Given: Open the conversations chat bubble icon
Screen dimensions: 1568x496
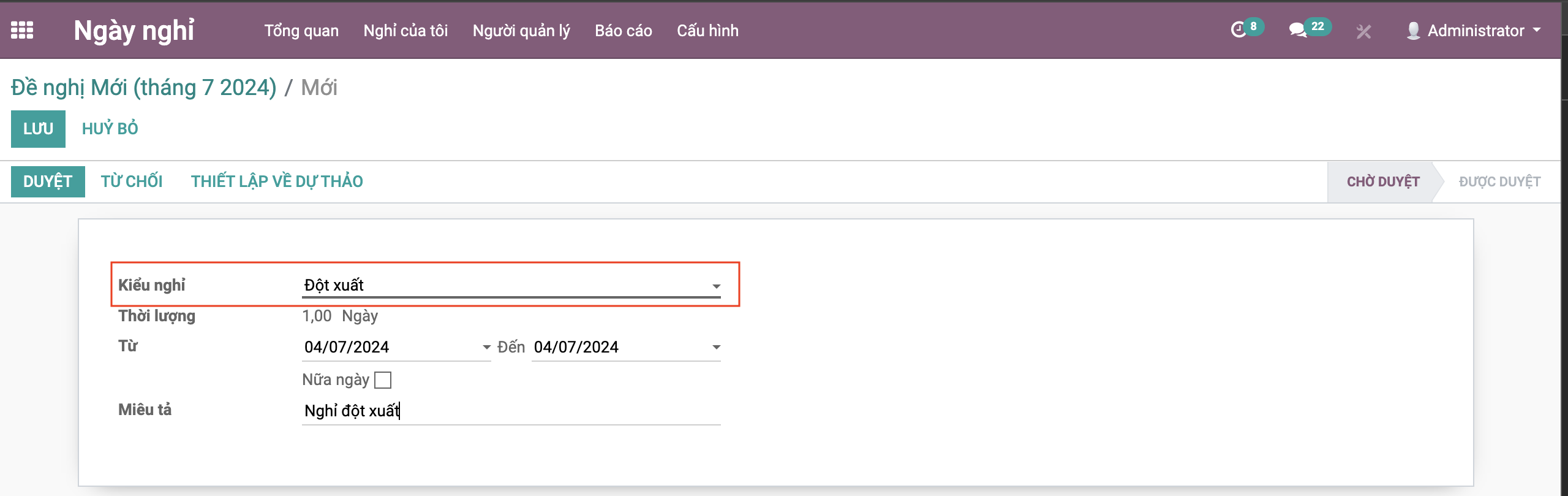Looking at the screenshot, I should click(x=1297, y=30).
